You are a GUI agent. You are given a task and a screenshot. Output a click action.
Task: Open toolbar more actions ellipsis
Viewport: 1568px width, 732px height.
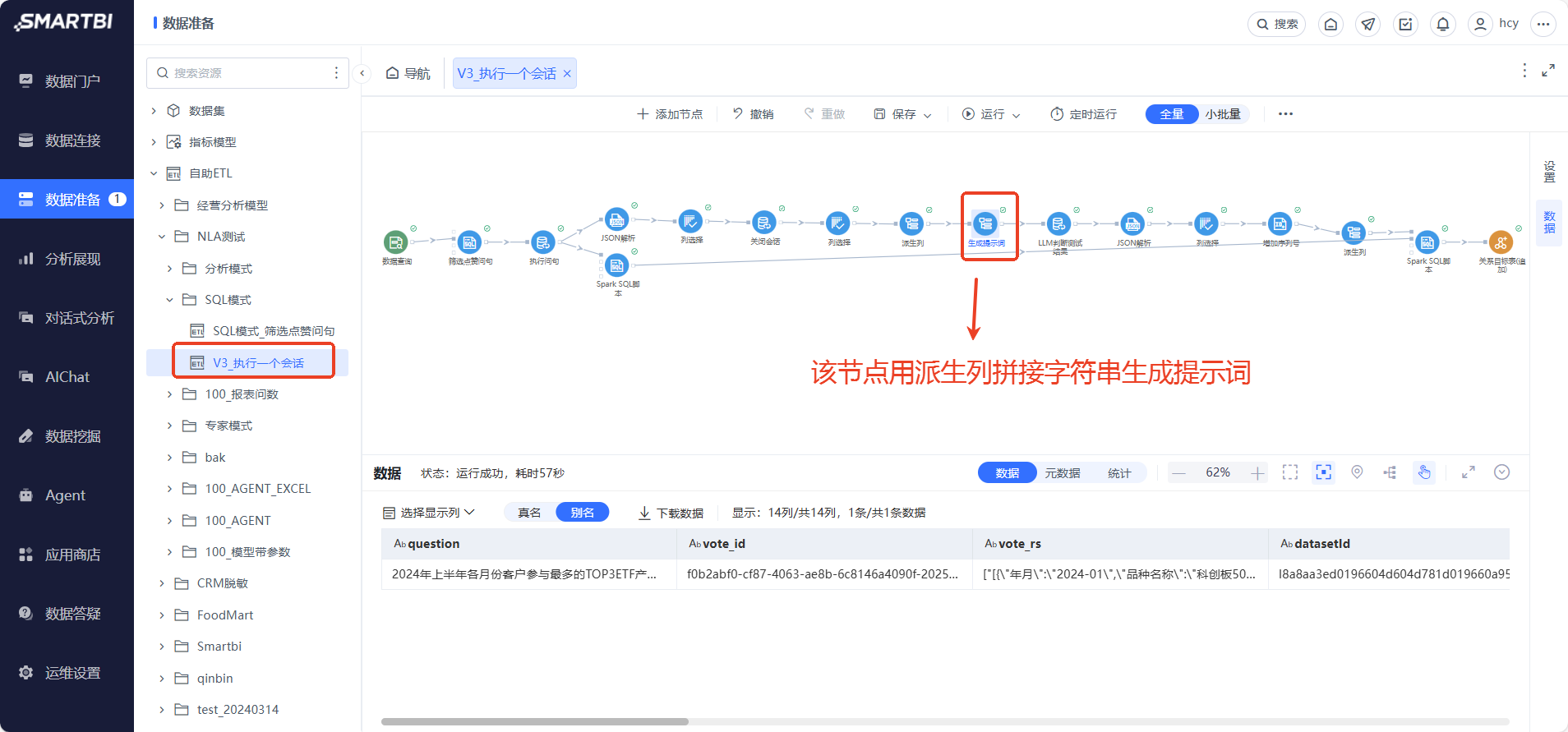[1285, 114]
